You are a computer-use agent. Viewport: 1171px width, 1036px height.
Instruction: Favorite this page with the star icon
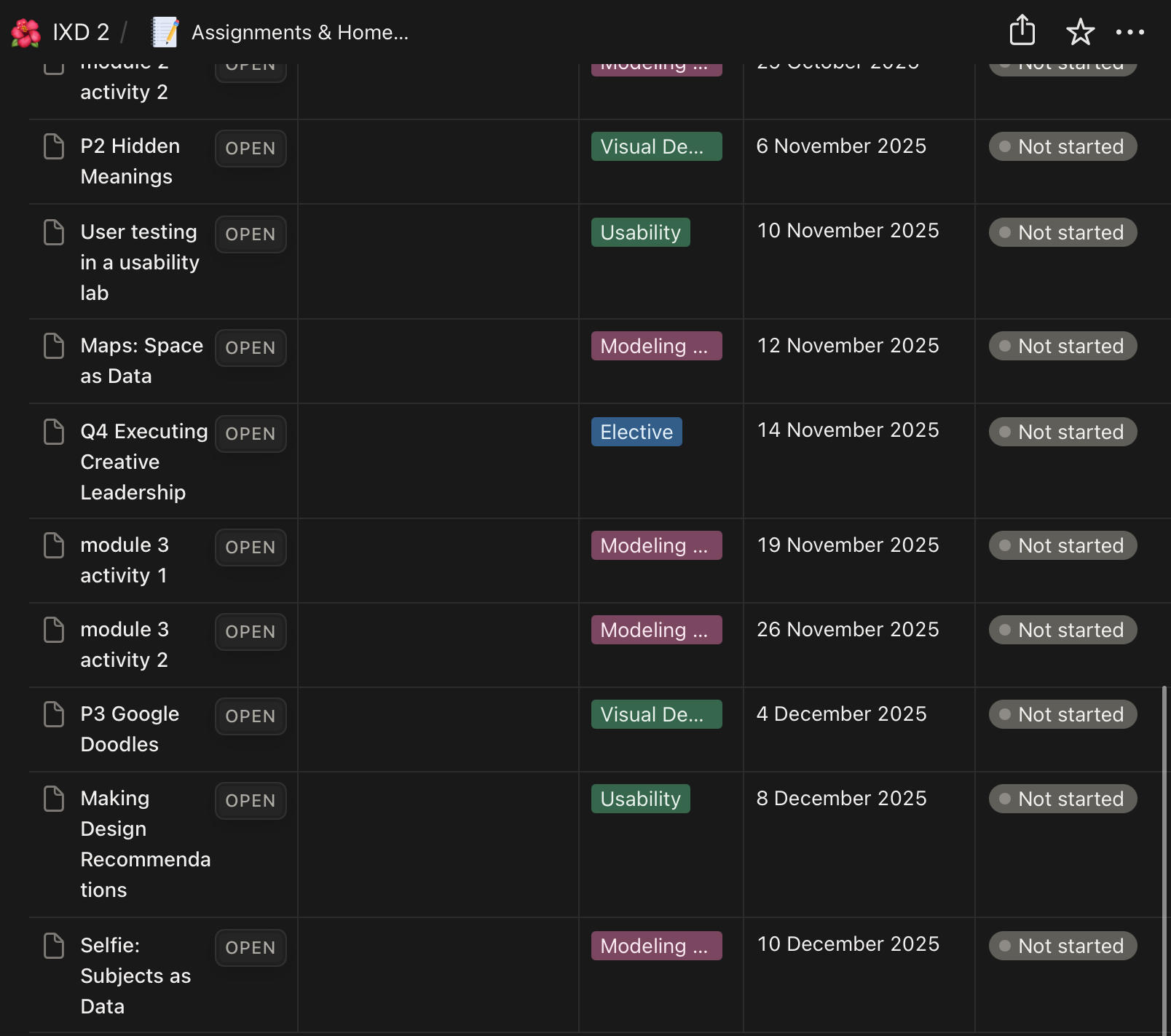[1080, 32]
